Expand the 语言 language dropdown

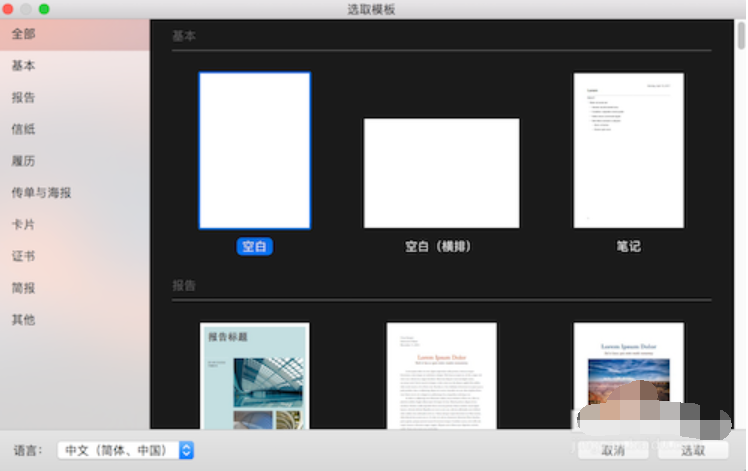[126, 451]
